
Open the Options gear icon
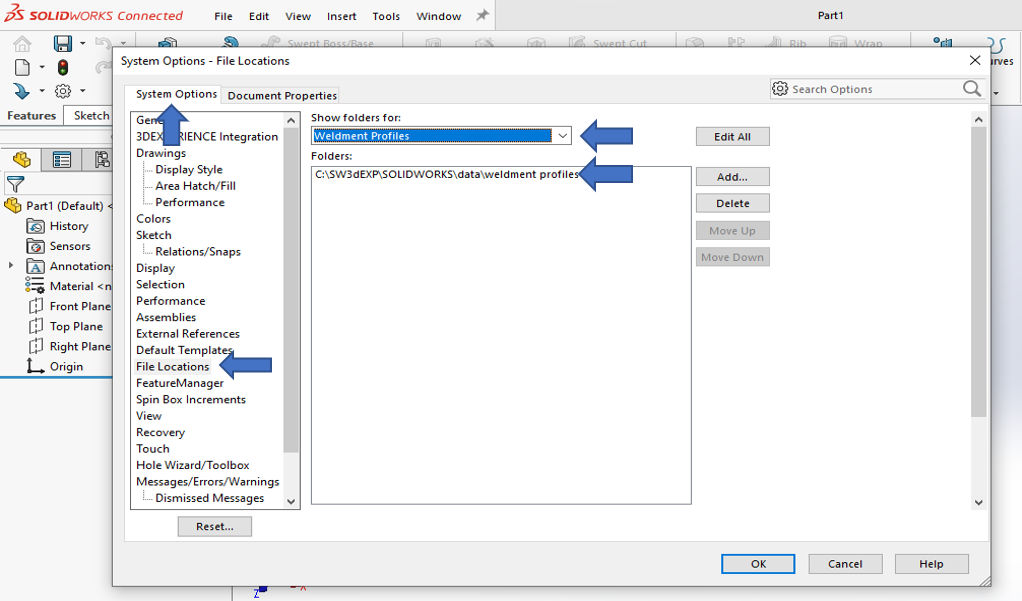click(63, 91)
